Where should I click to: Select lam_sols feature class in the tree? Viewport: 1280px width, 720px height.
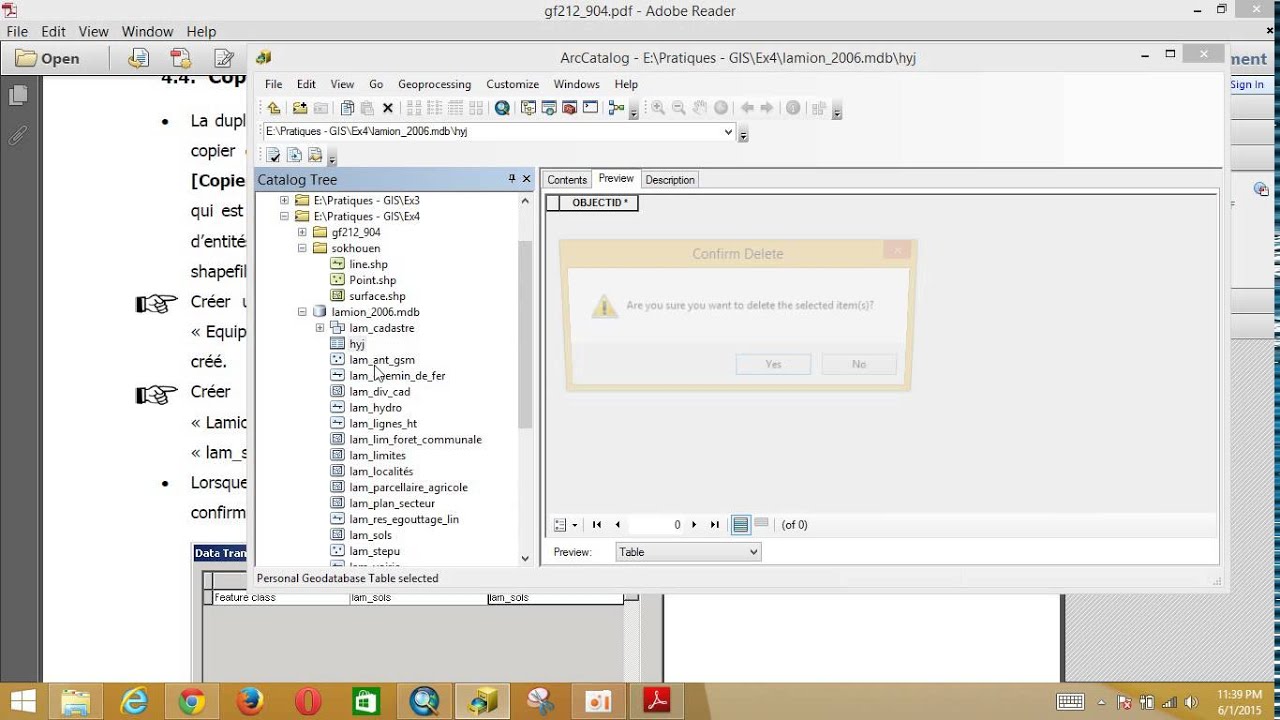pyautogui.click(x=370, y=536)
